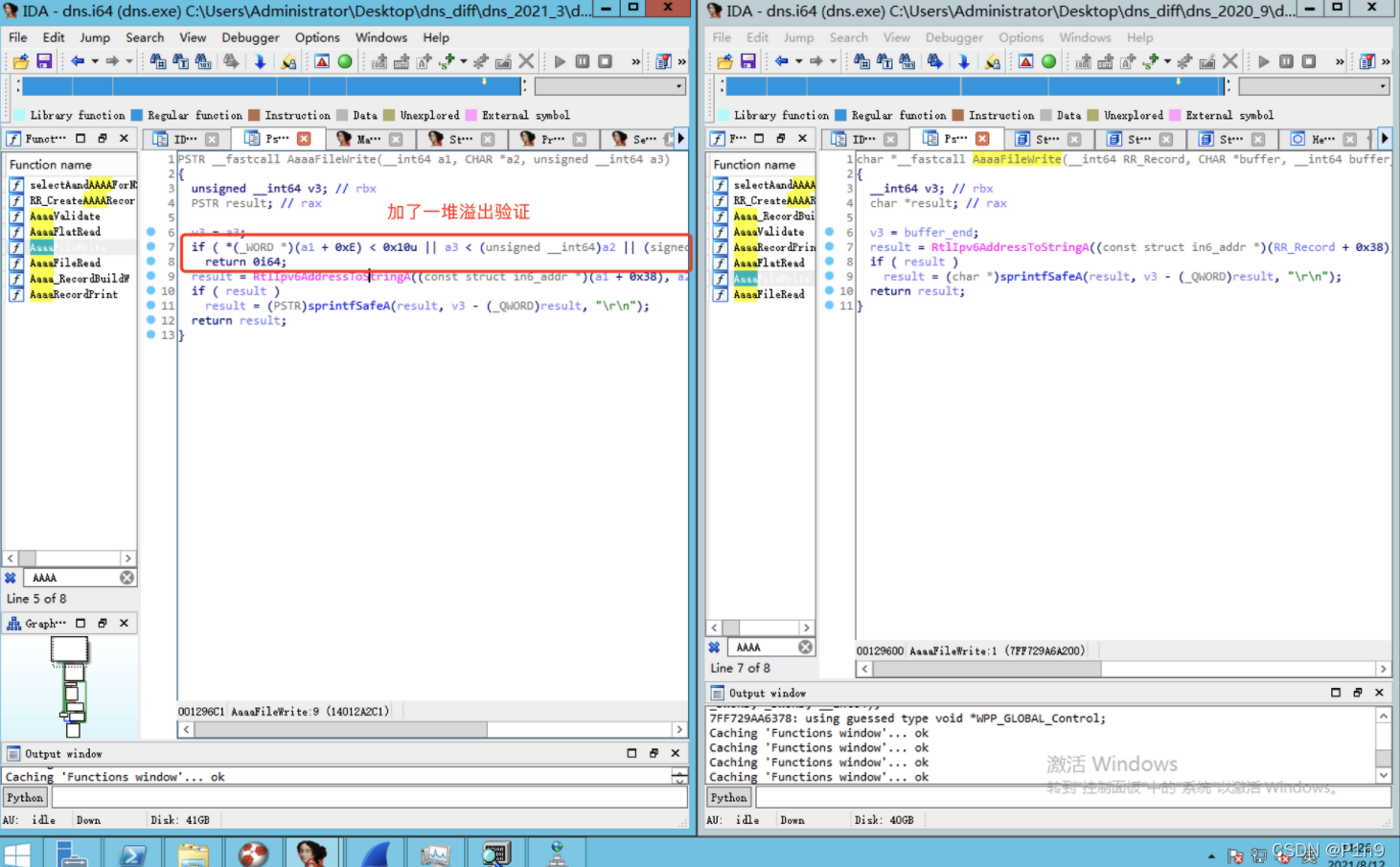This screenshot has width=1400, height=867.
Task: Click blue down-arrow jump icon in left IDA
Action: 260,61
